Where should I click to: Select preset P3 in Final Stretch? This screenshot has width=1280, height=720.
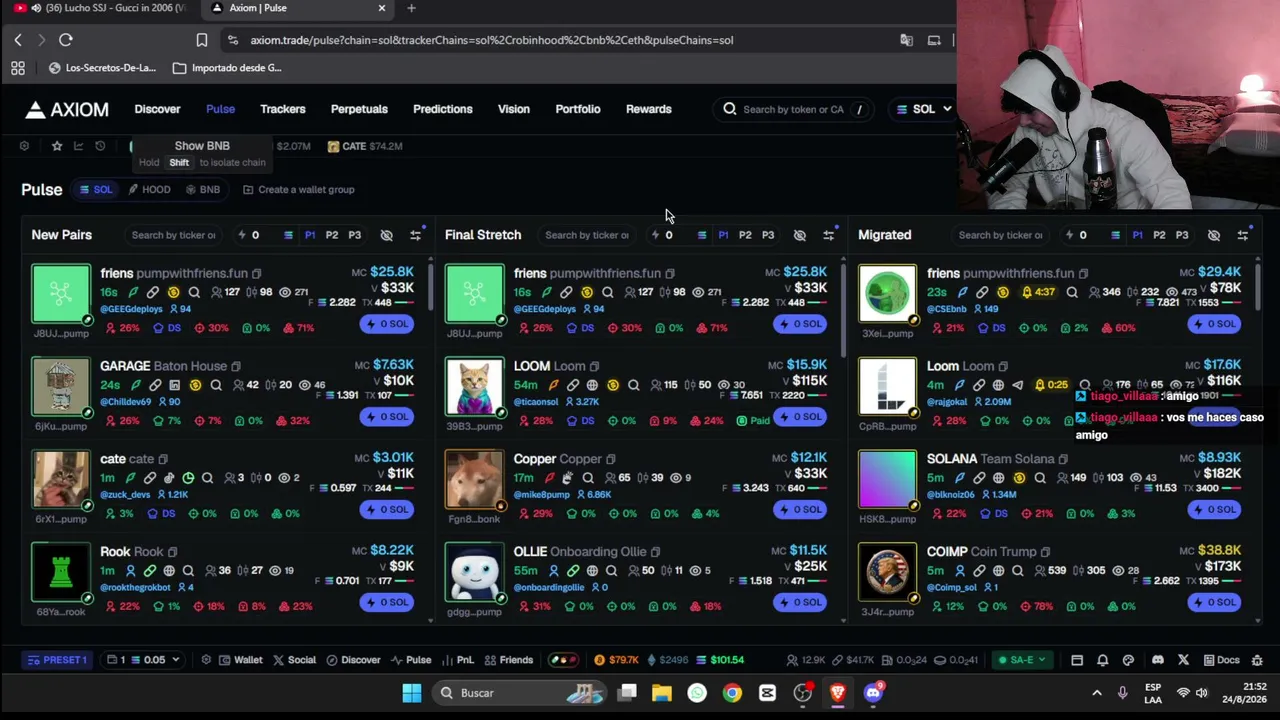click(768, 235)
